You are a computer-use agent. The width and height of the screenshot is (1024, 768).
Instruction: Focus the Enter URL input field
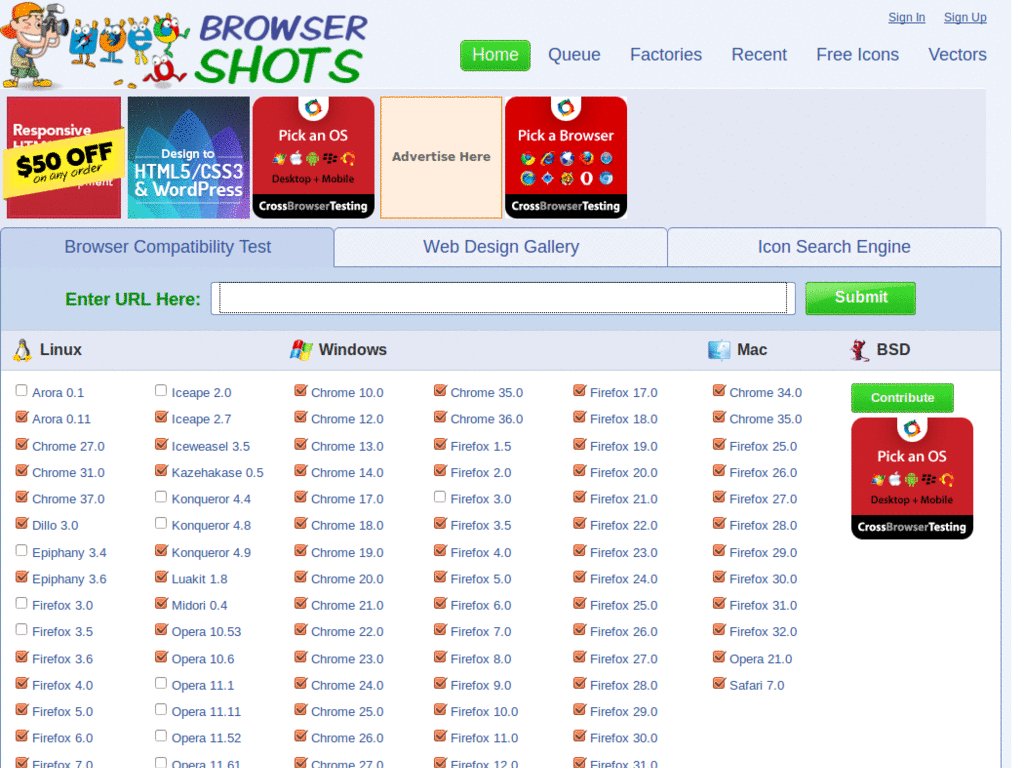(x=503, y=298)
